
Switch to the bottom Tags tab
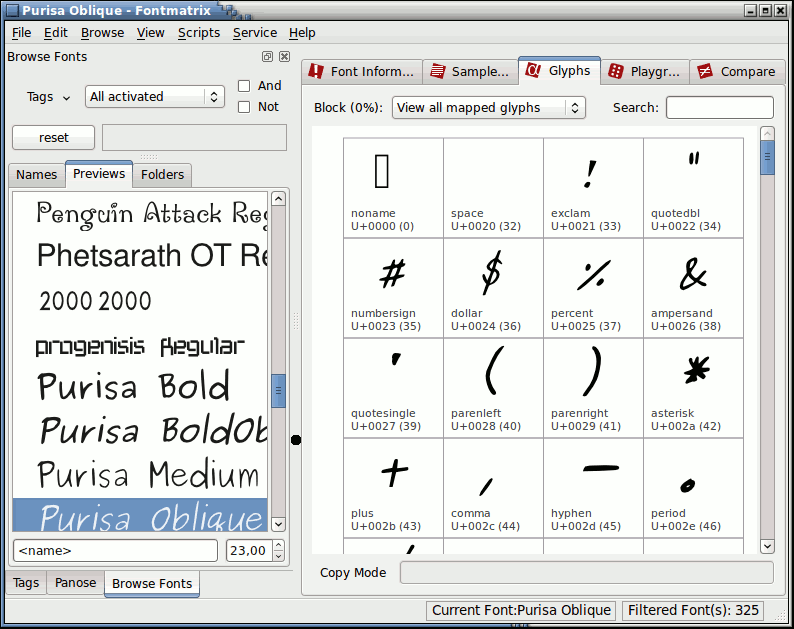pyautogui.click(x=26, y=583)
